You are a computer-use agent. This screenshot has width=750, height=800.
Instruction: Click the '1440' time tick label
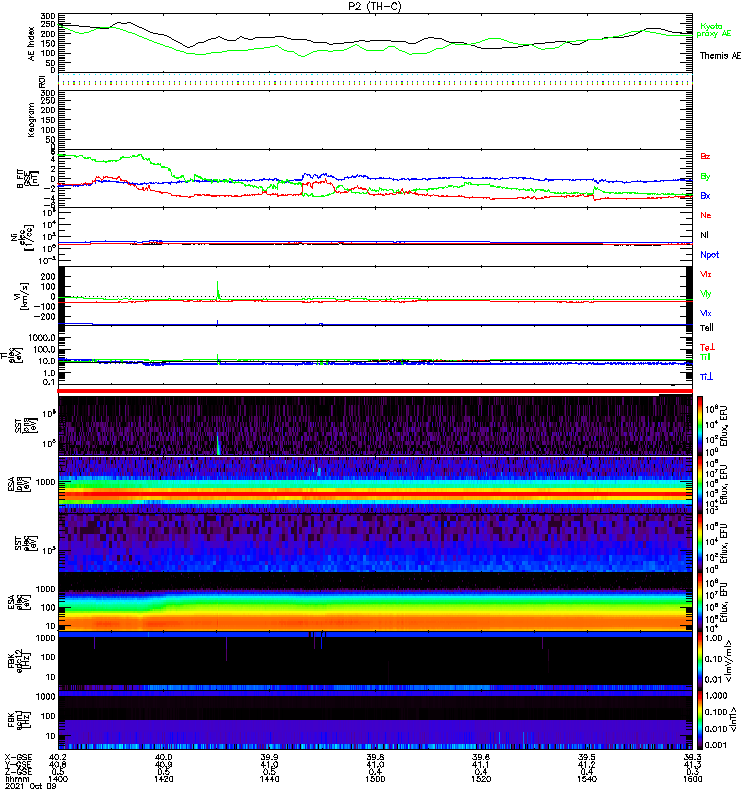[269, 779]
